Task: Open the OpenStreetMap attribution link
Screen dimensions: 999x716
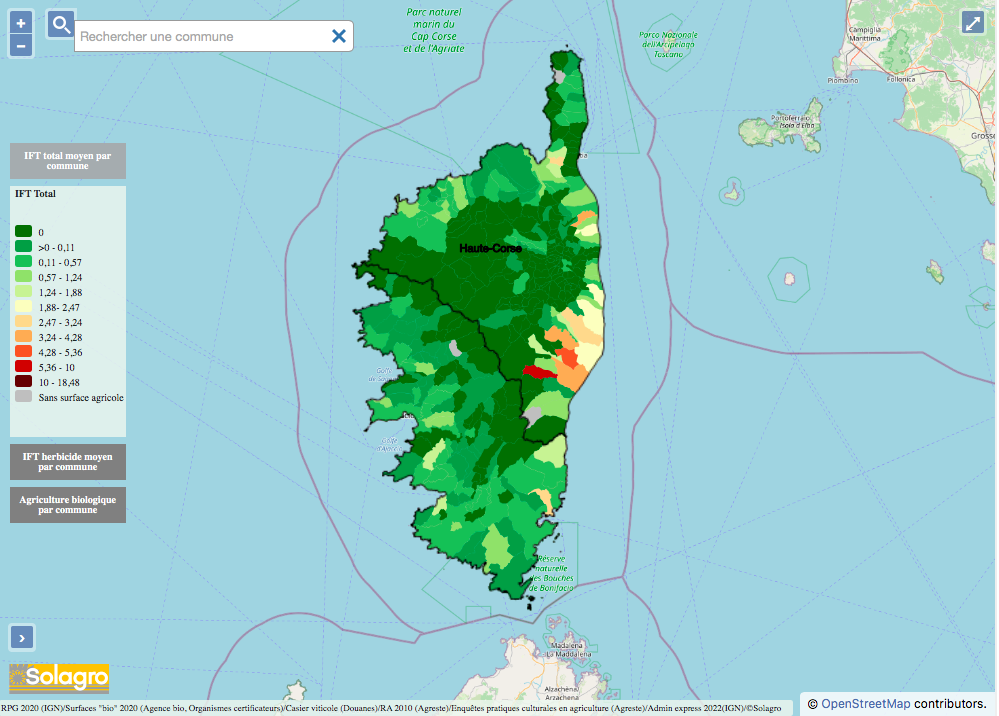Action: (865, 704)
